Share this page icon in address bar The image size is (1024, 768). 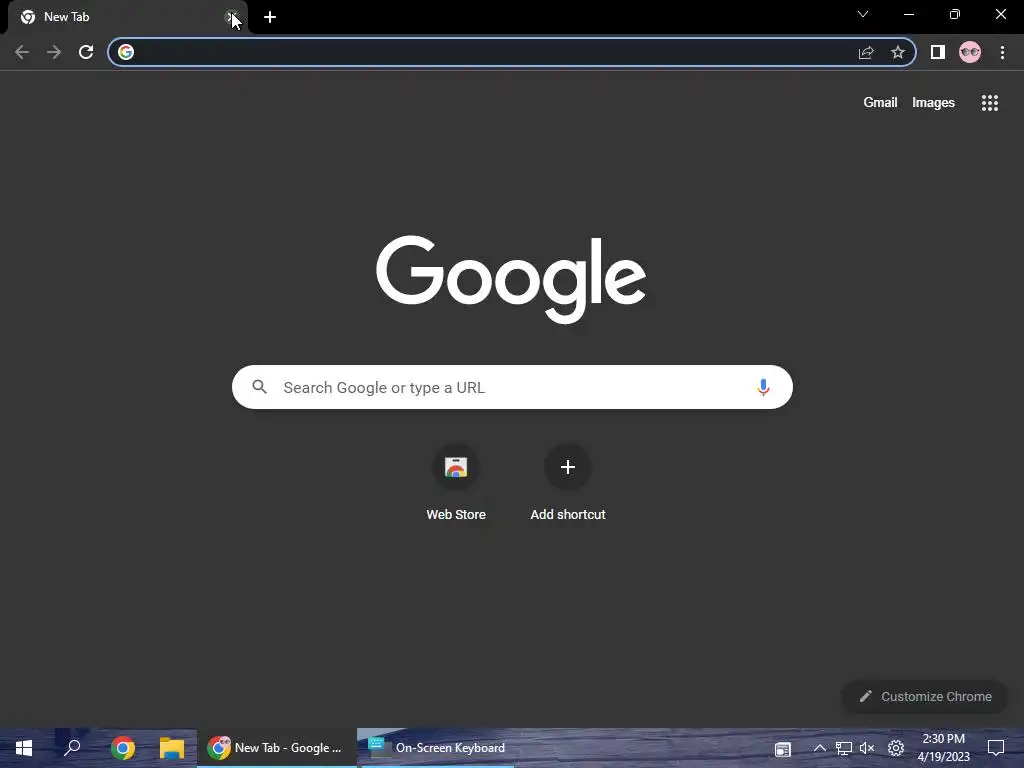click(x=866, y=52)
